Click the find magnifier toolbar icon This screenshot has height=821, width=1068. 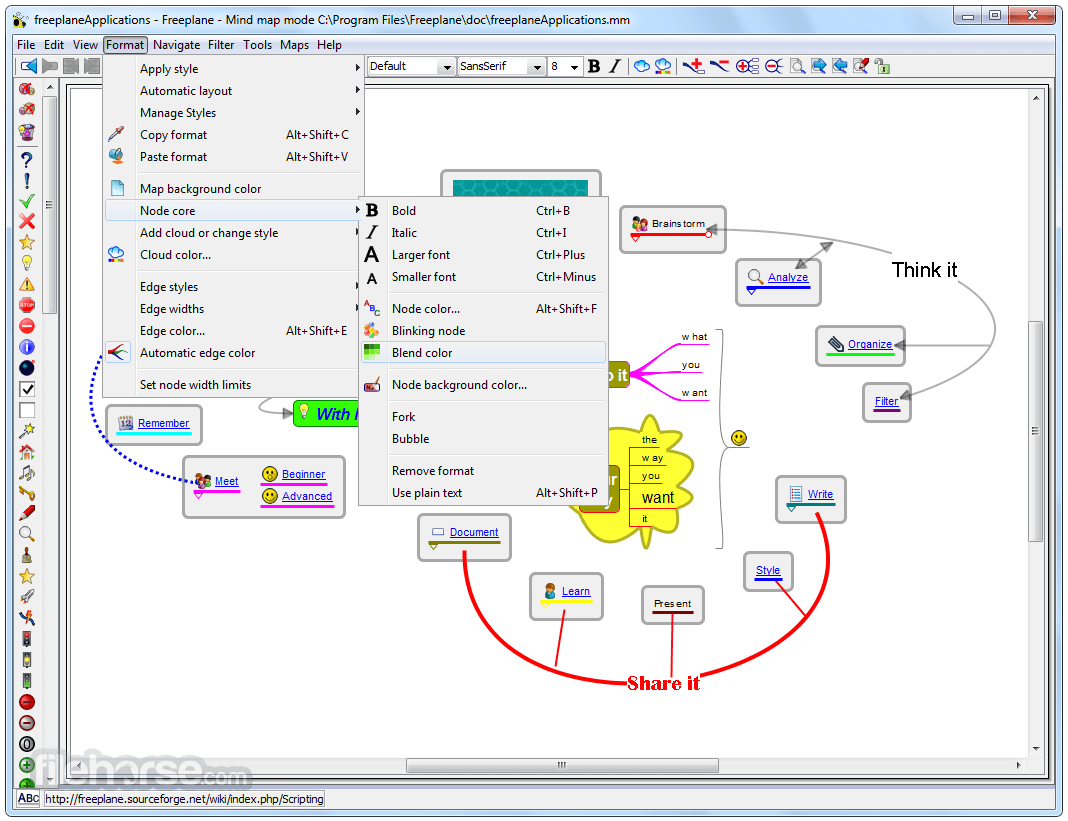[797, 66]
